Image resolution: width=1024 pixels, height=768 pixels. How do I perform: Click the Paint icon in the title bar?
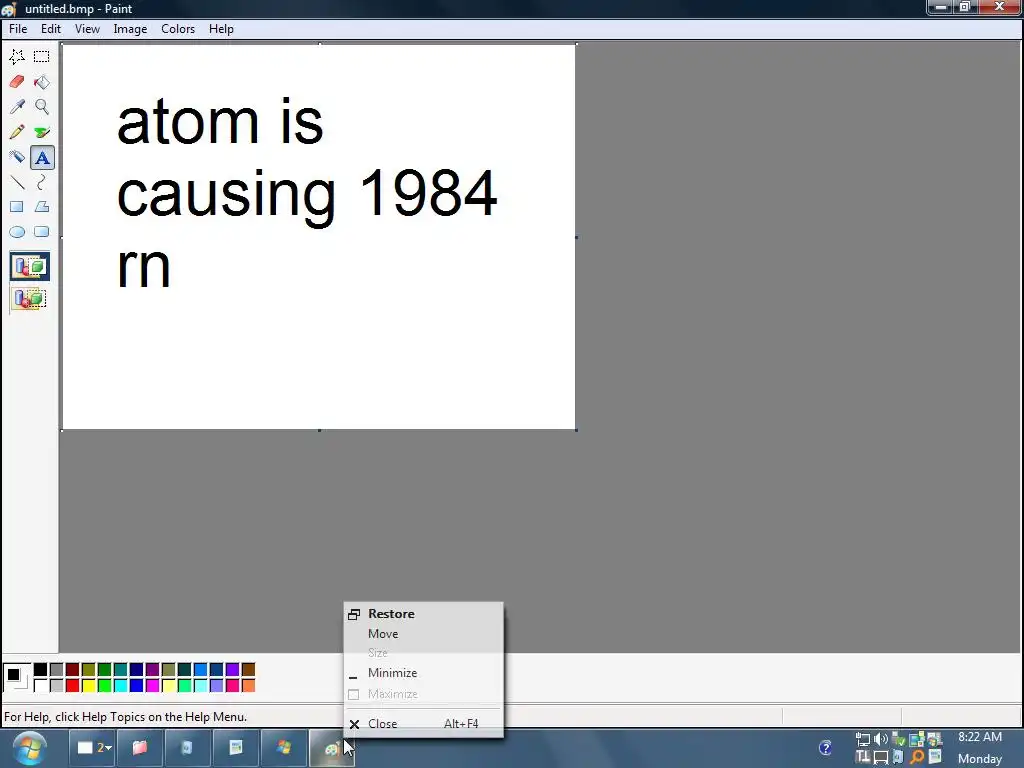tap(8, 8)
